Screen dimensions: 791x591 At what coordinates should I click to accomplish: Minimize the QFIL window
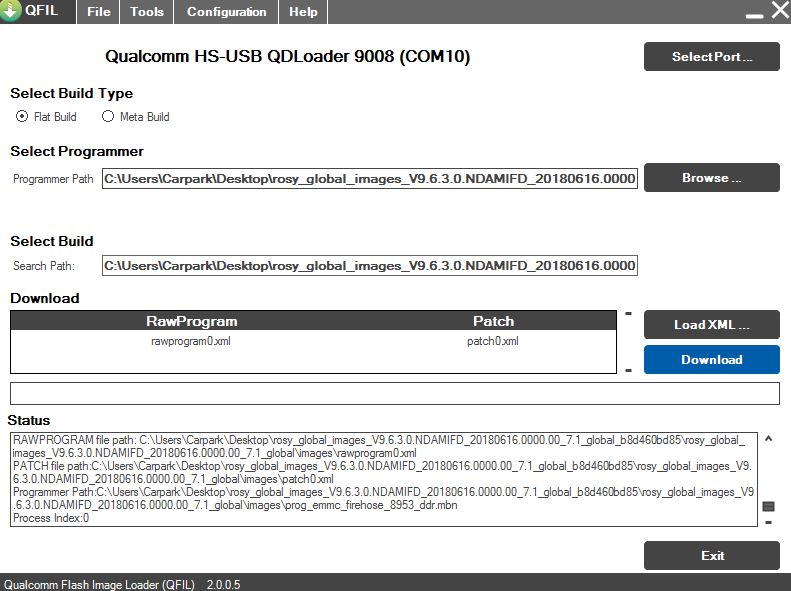click(x=754, y=16)
